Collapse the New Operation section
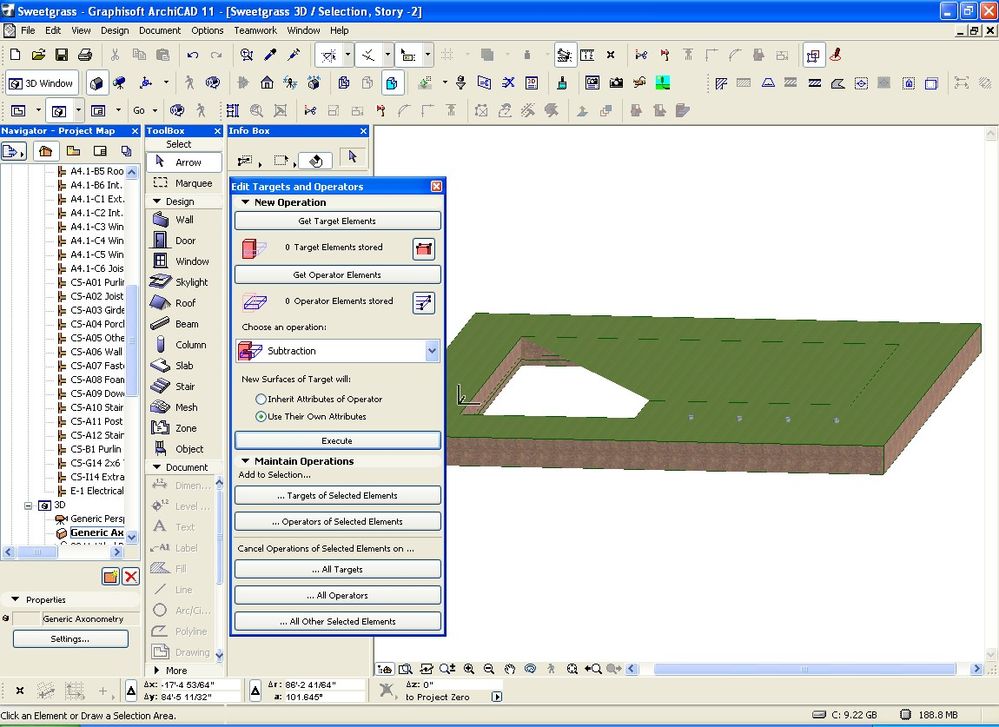The width and height of the screenshot is (999, 727). pos(244,202)
